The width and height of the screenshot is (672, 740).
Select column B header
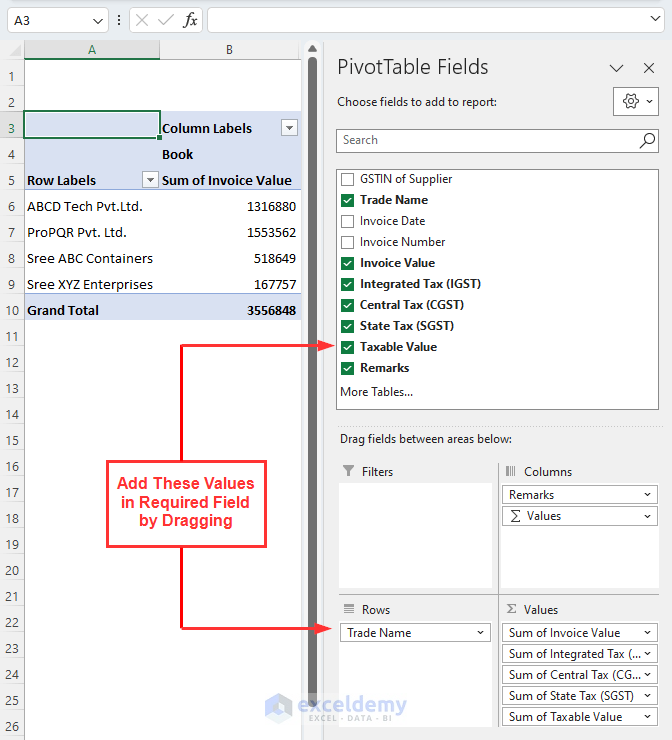pyautogui.click(x=229, y=50)
